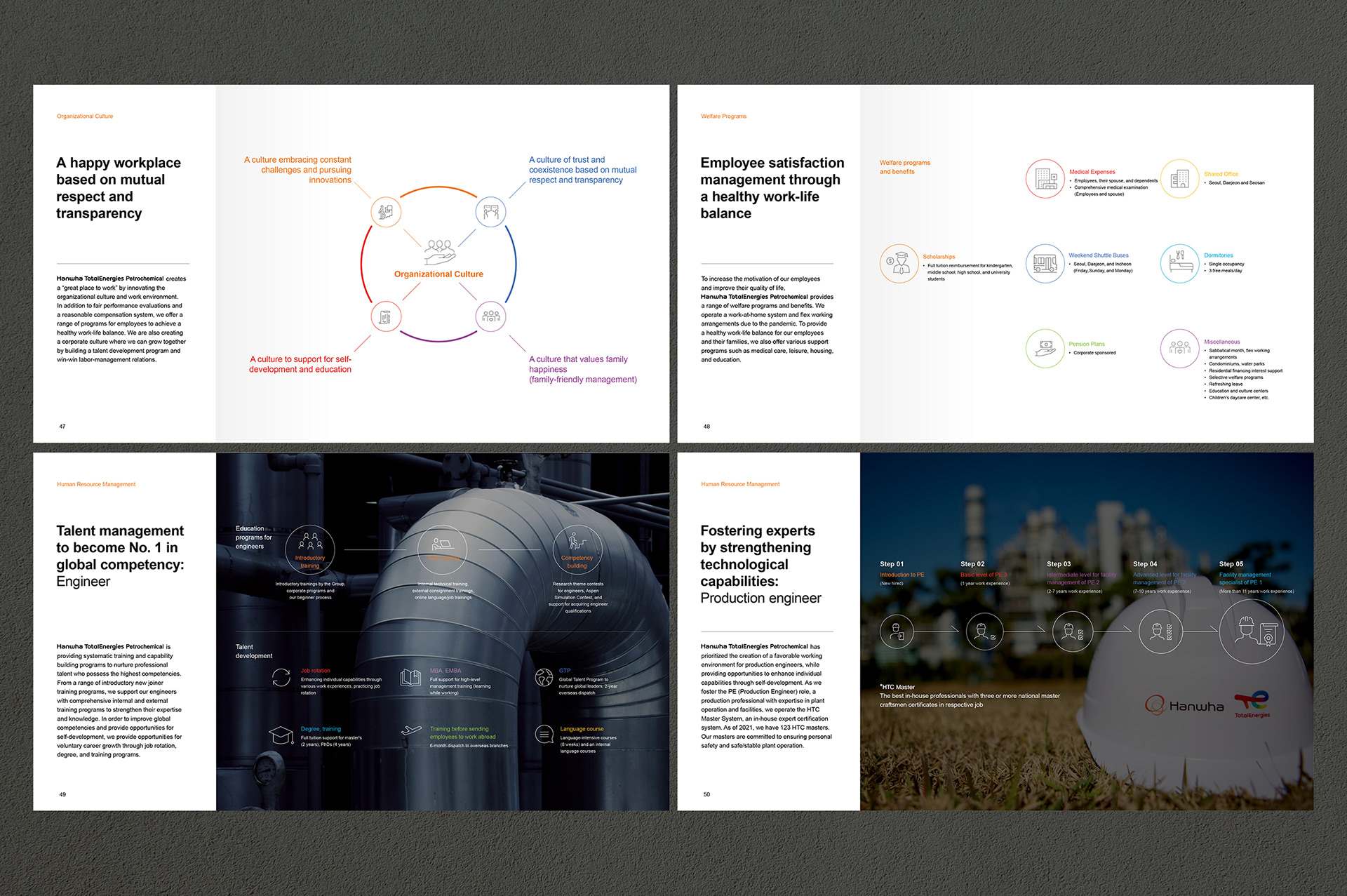This screenshot has height=896, width=1347.
Task: Click the Scholarships graduate icon
Action: 899,264
